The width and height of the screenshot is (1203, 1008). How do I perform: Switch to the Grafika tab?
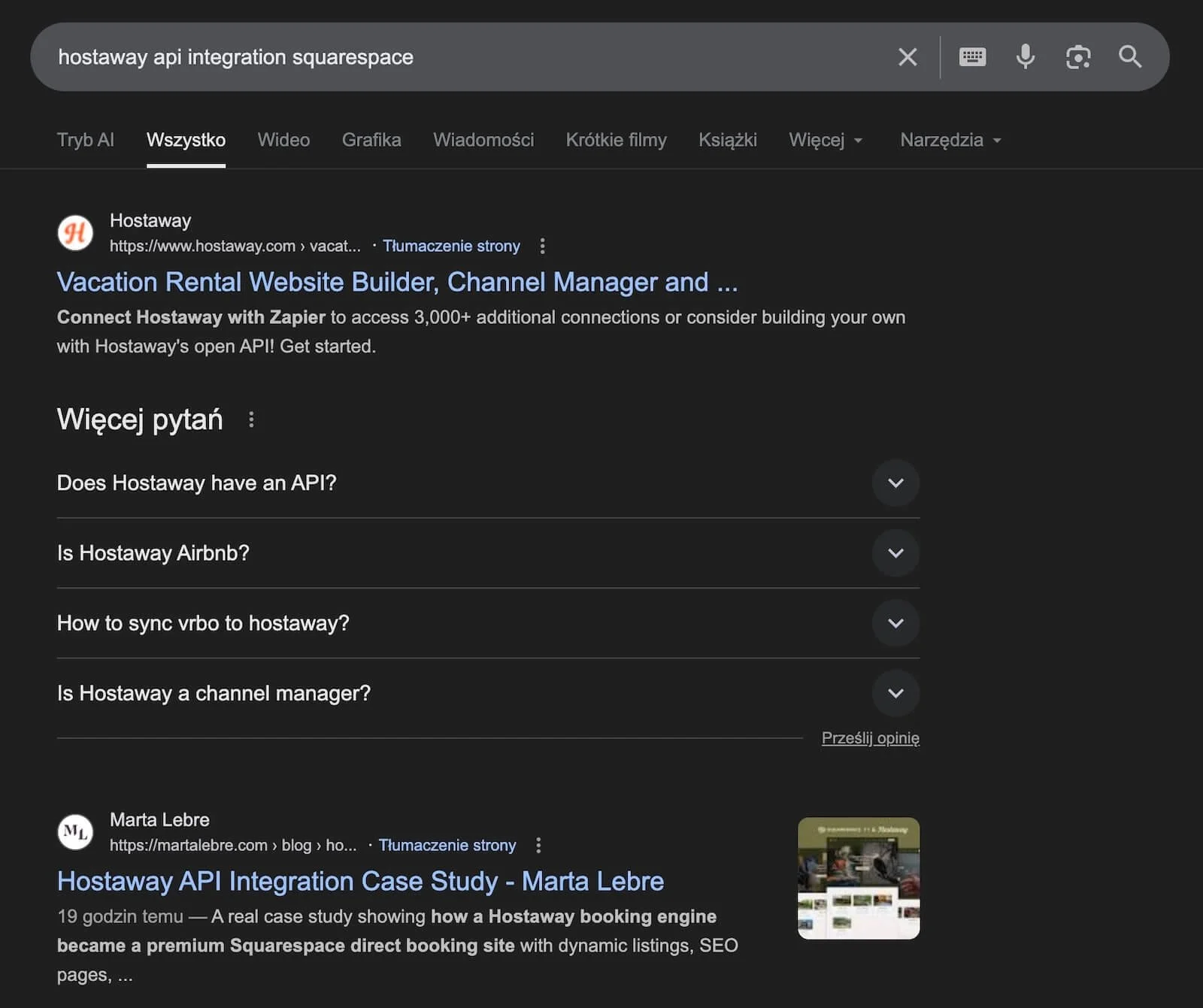tap(371, 140)
